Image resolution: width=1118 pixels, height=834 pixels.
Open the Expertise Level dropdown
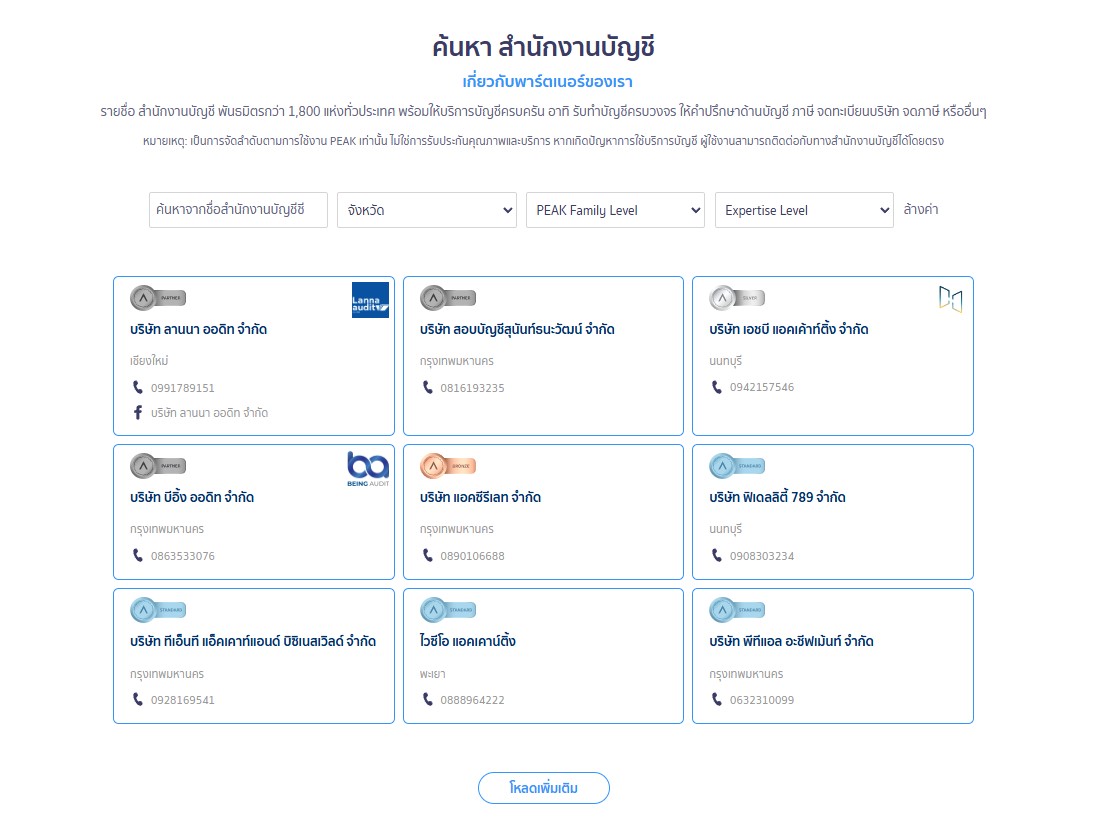click(804, 210)
